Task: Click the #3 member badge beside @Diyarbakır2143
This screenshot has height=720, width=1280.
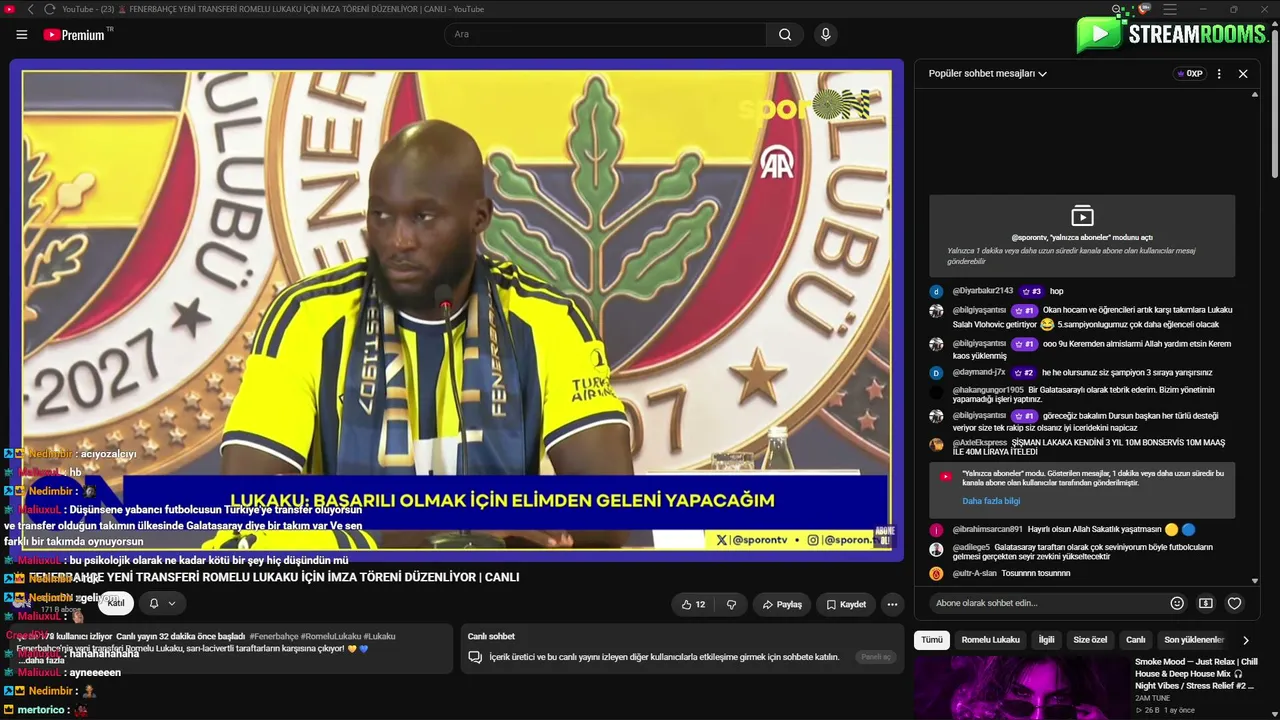Action: (x=1031, y=291)
